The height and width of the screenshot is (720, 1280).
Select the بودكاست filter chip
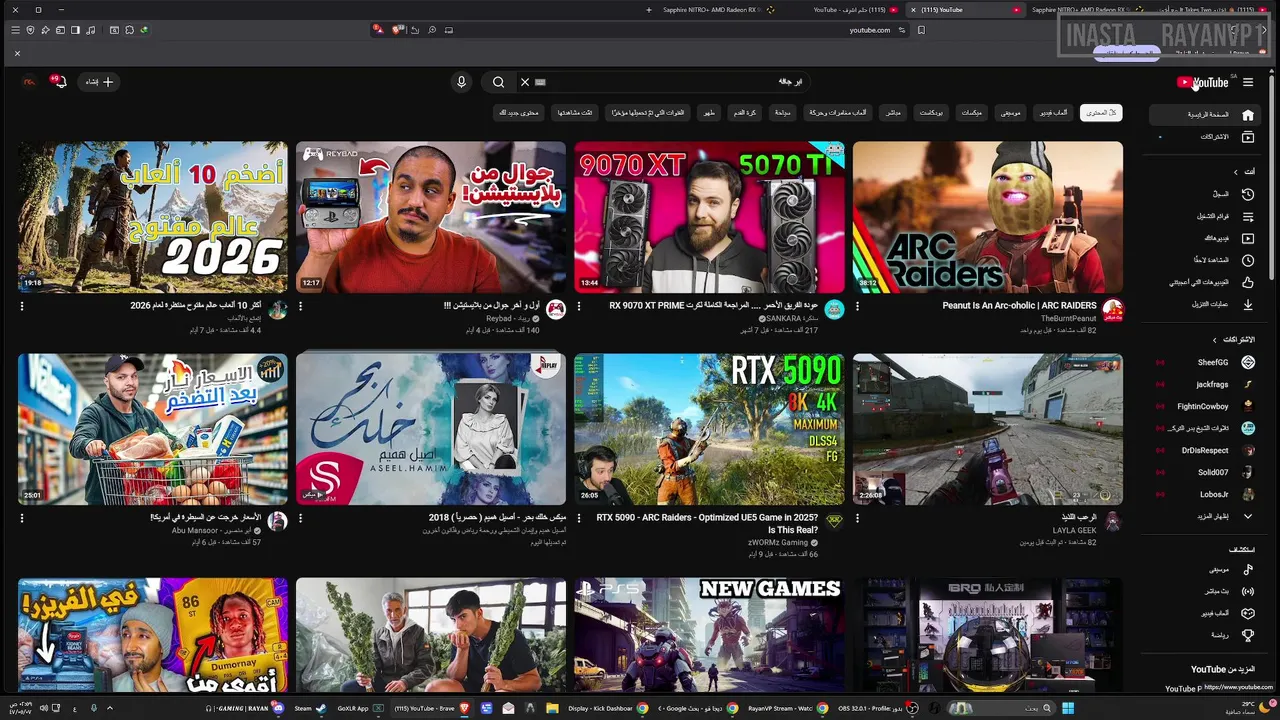tap(932, 113)
